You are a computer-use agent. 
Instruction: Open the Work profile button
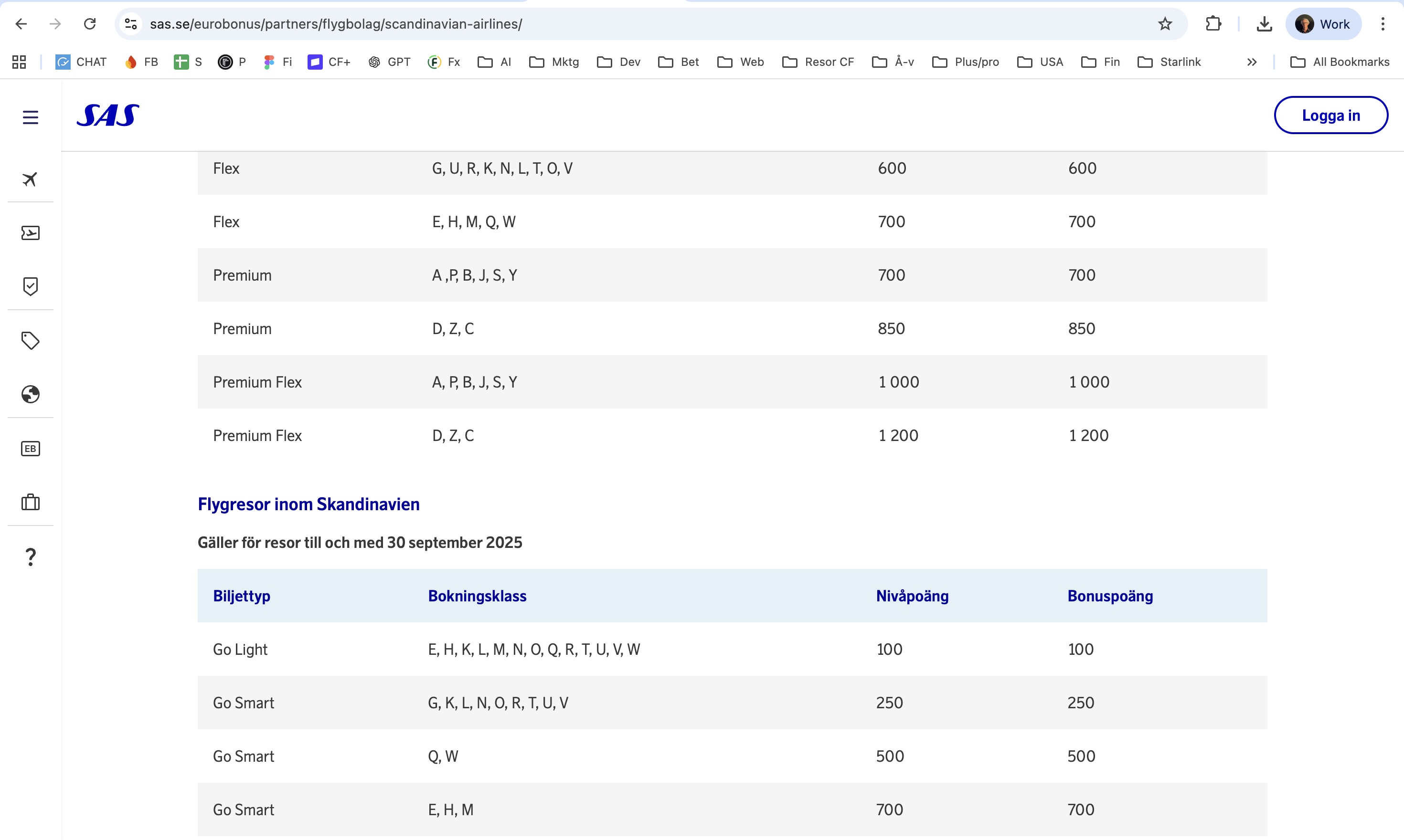coord(1323,24)
